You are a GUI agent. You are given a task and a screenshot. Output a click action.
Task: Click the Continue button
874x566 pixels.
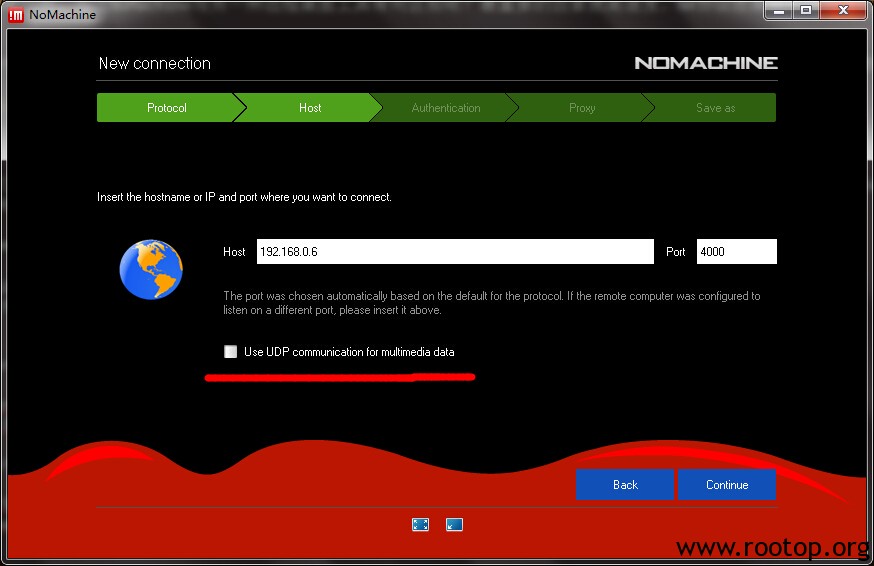tap(727, 485)
